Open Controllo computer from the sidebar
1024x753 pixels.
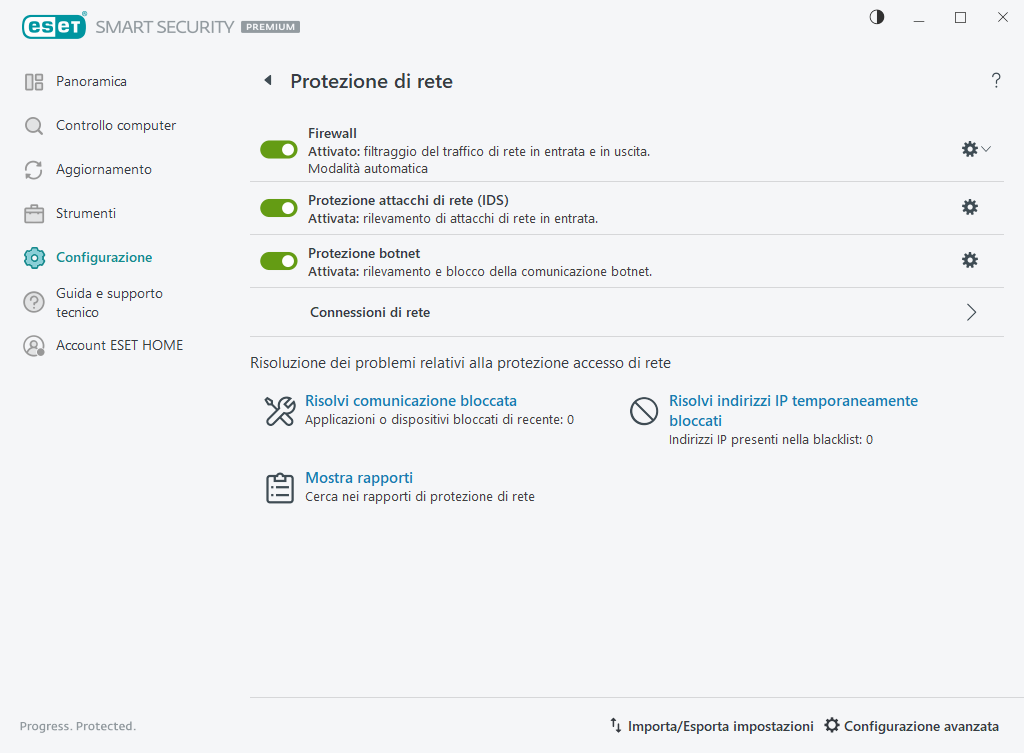[33, 125]
